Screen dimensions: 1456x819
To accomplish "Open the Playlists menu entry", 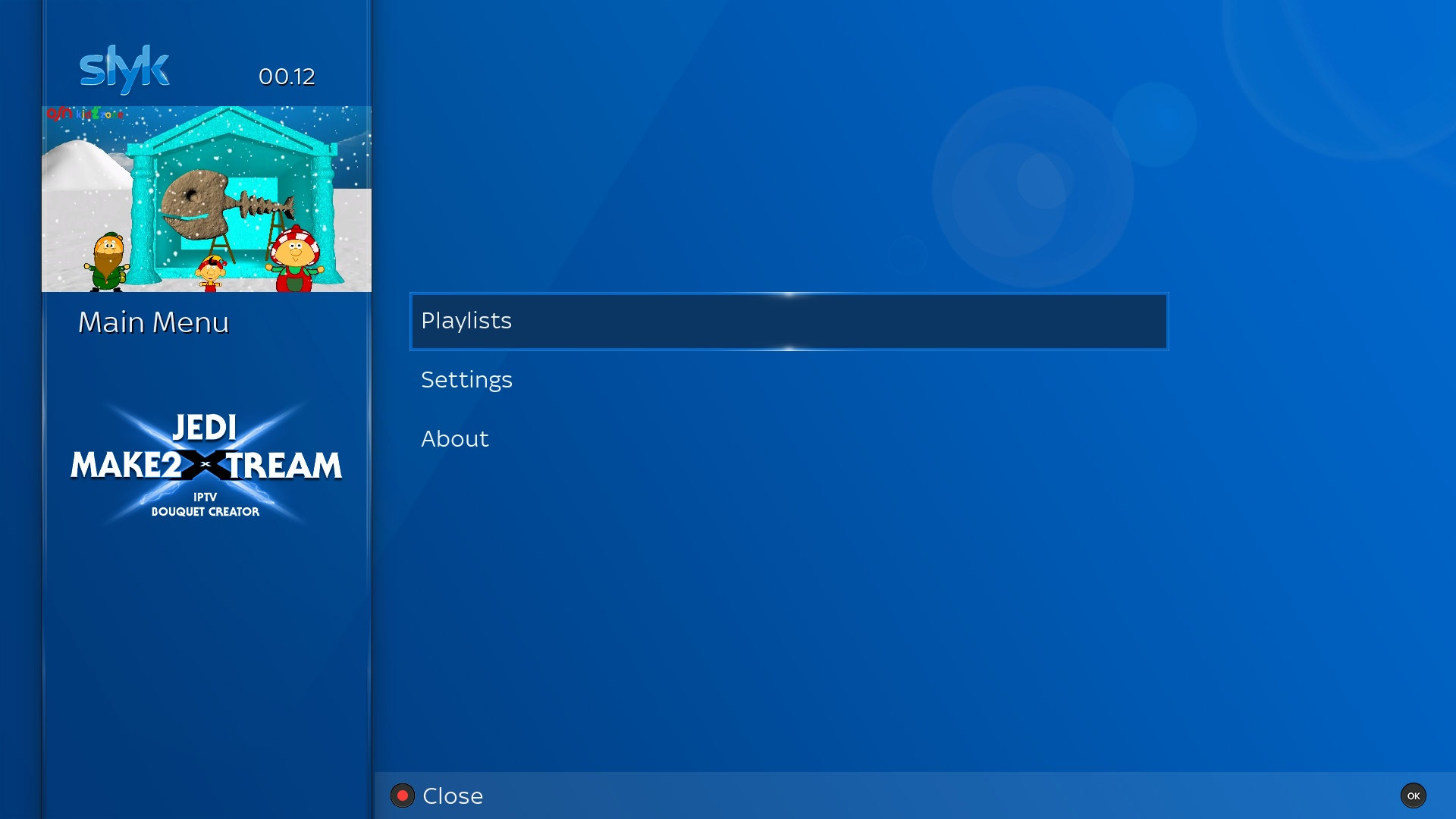I will pos(789,322).
